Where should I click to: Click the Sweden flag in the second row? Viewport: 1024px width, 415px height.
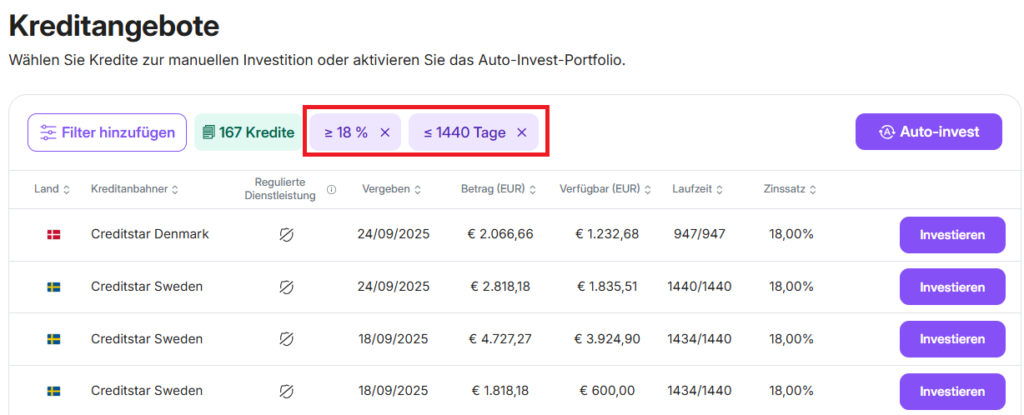click(53, 287)
